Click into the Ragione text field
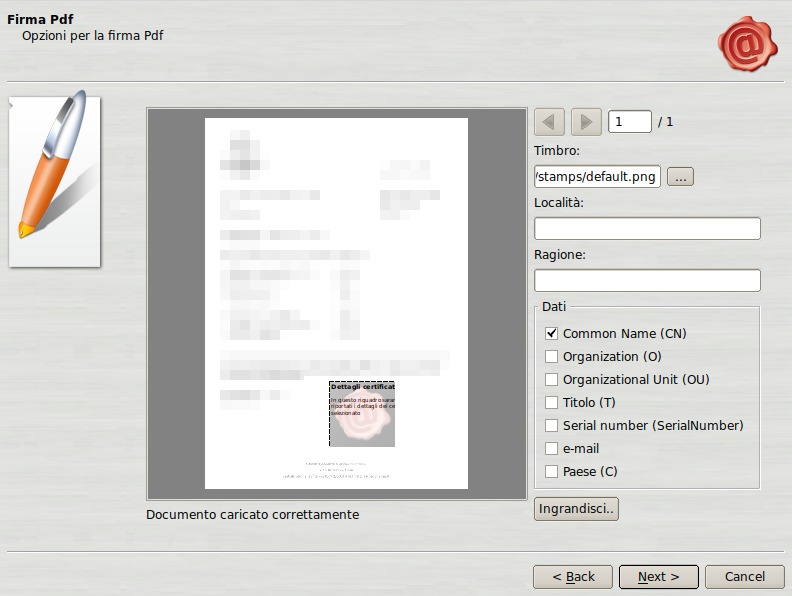792x596 pixels. point(647,281)
